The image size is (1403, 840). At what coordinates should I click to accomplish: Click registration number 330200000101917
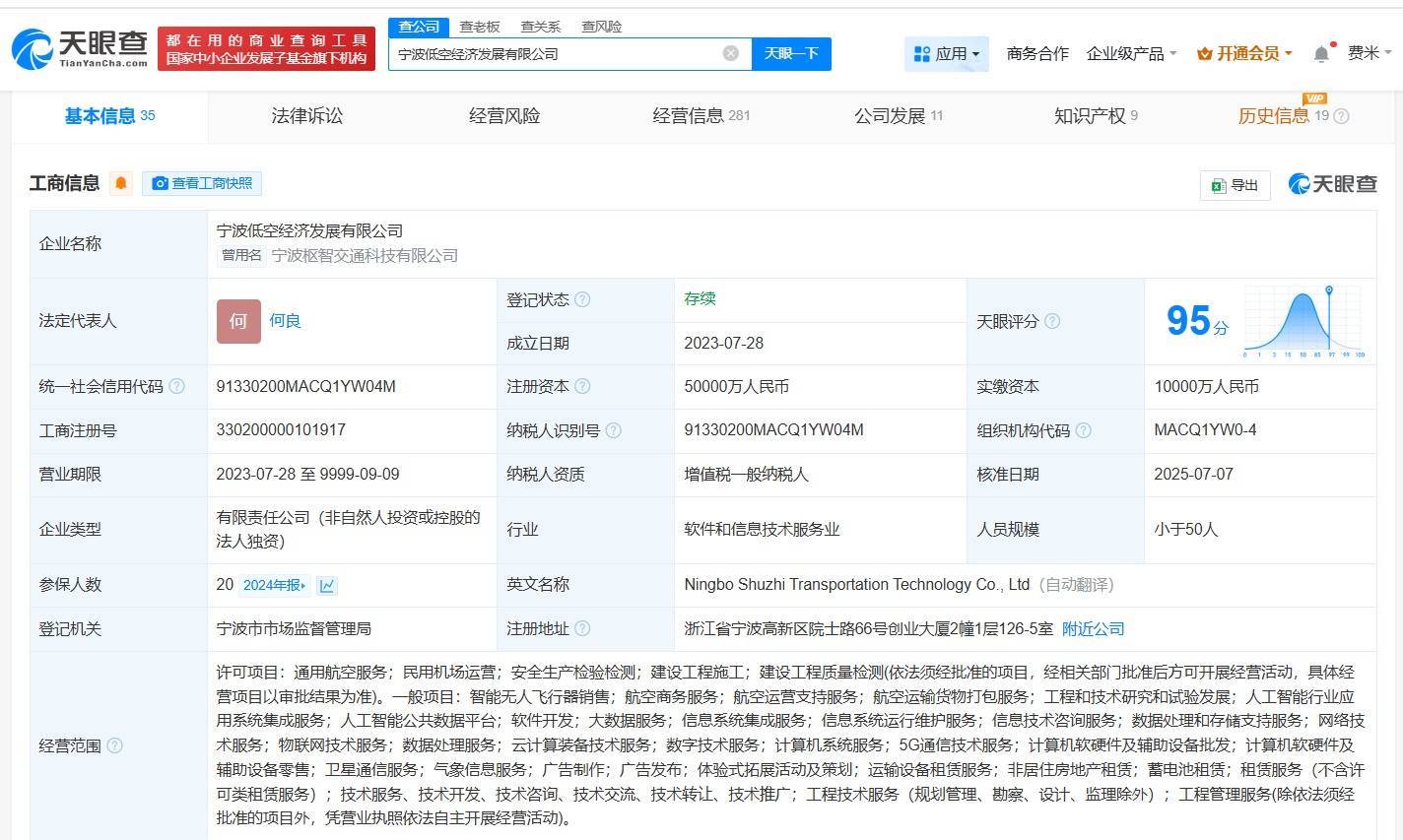281,430
